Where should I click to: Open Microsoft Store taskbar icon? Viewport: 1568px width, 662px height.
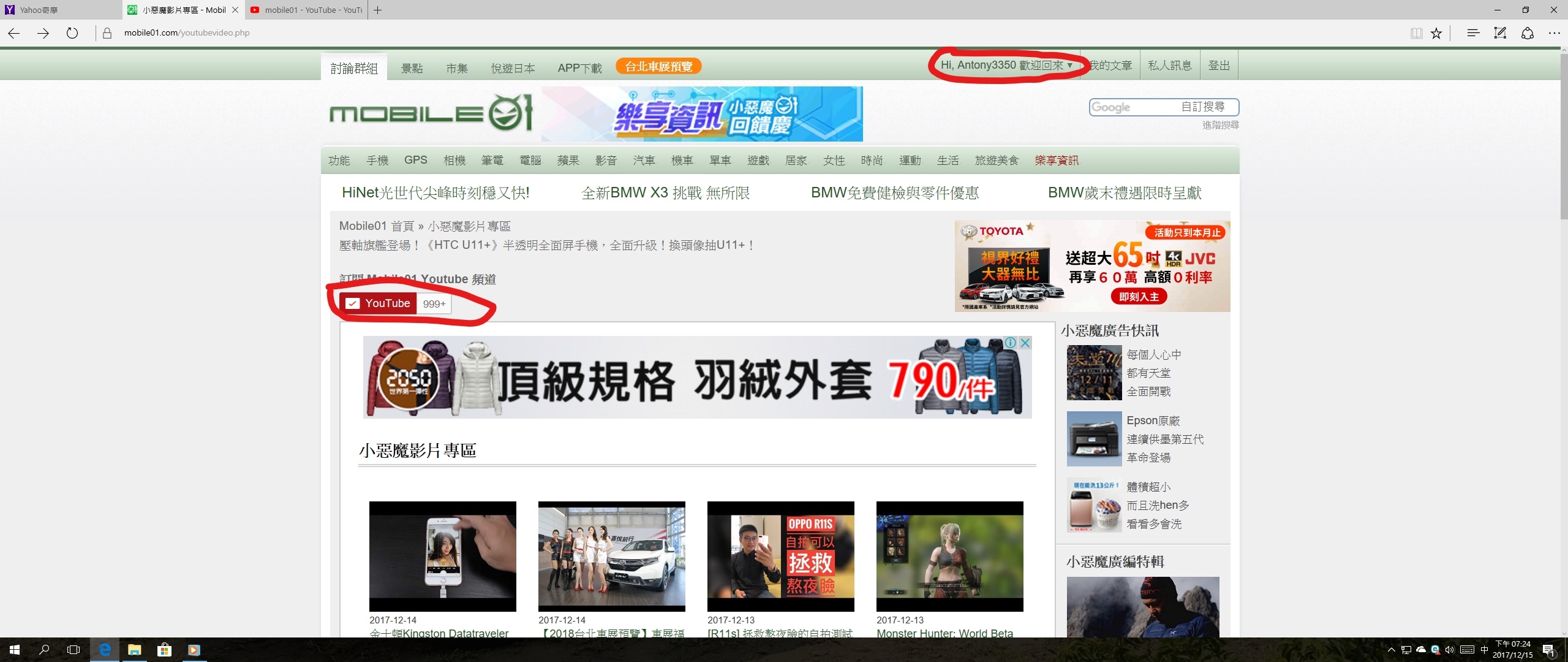coord(164,650)
